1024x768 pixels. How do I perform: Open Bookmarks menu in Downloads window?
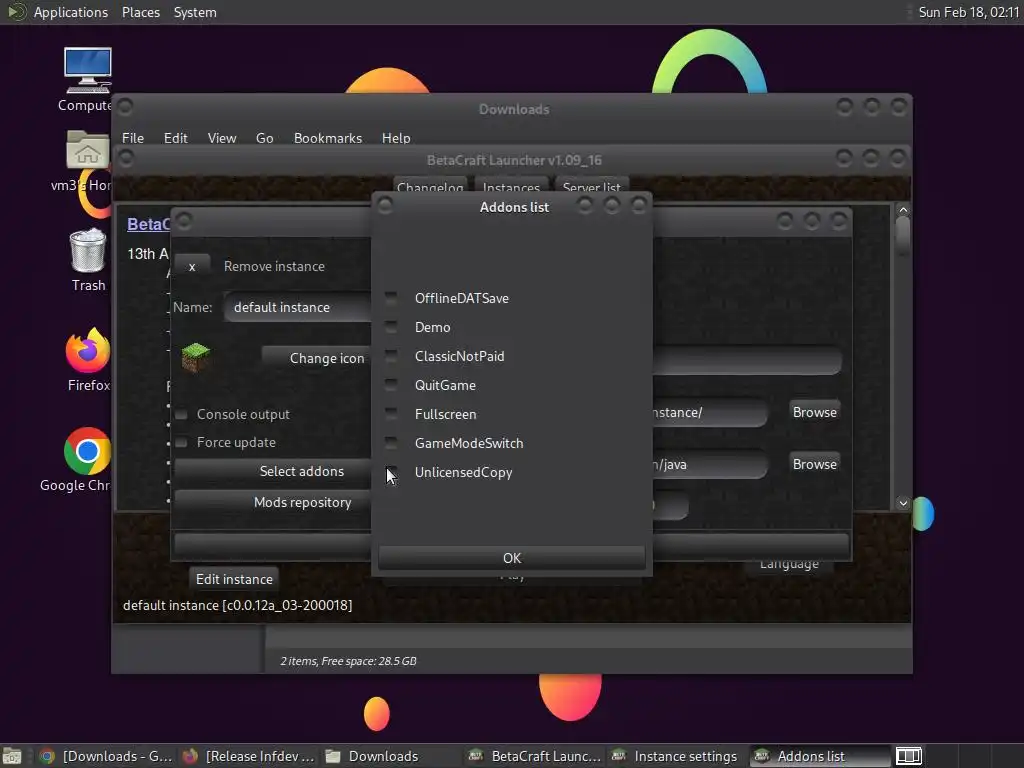328,138
